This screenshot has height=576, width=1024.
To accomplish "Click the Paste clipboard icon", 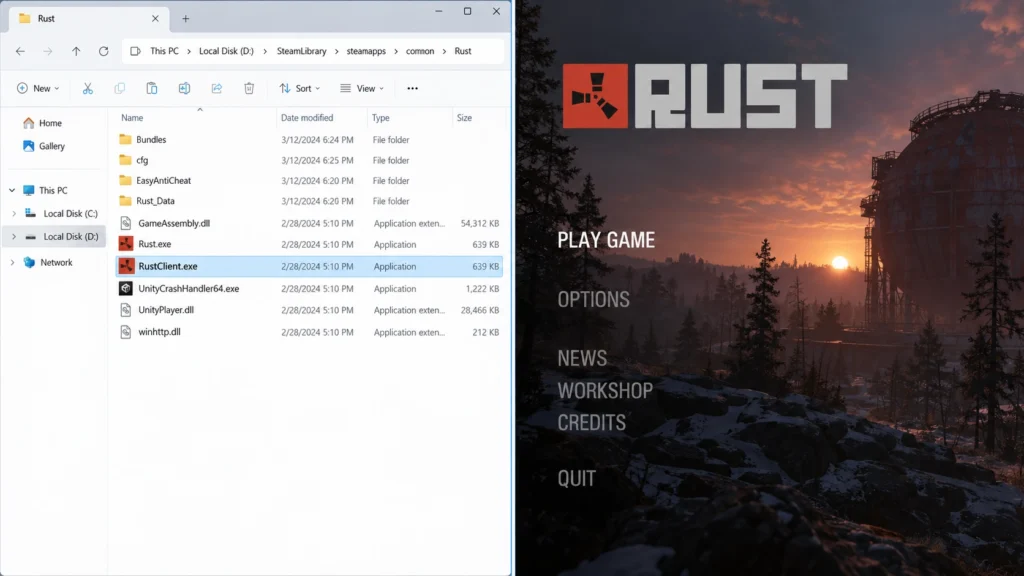I will (152, 88).
